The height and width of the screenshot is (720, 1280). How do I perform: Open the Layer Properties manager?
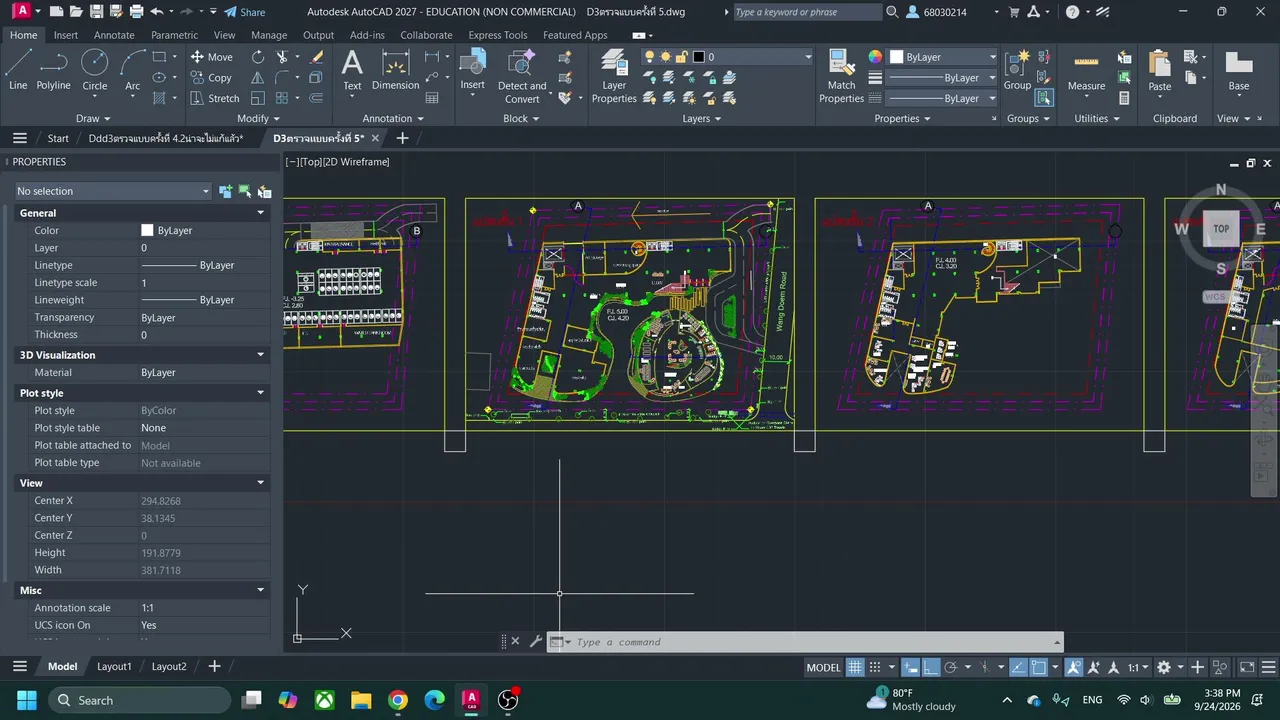(614, 77)
